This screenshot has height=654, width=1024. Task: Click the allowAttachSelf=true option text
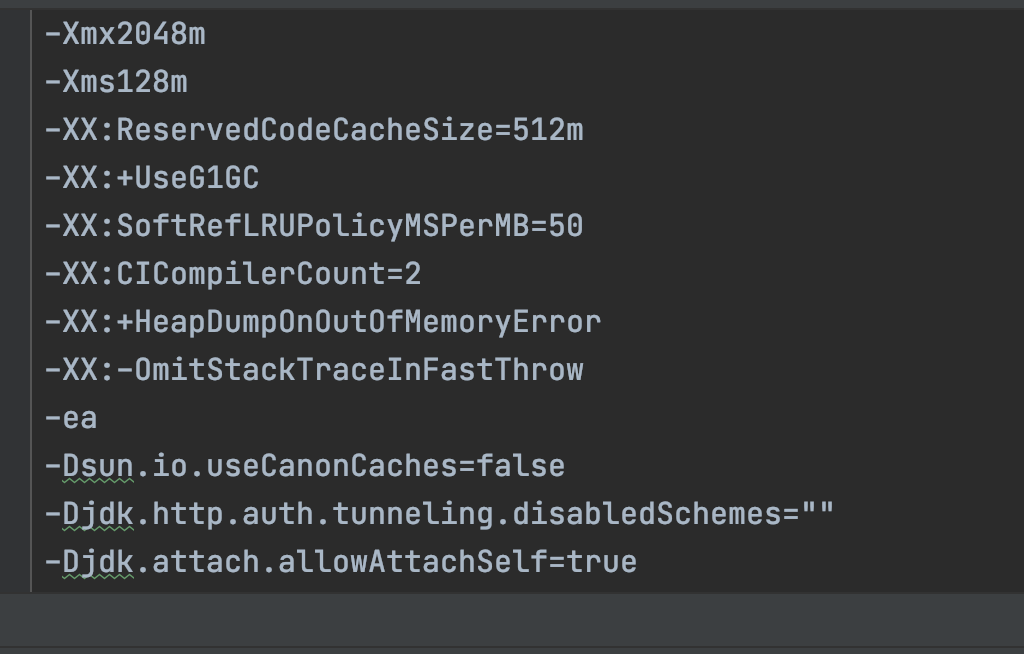click(x=457, y=563)
